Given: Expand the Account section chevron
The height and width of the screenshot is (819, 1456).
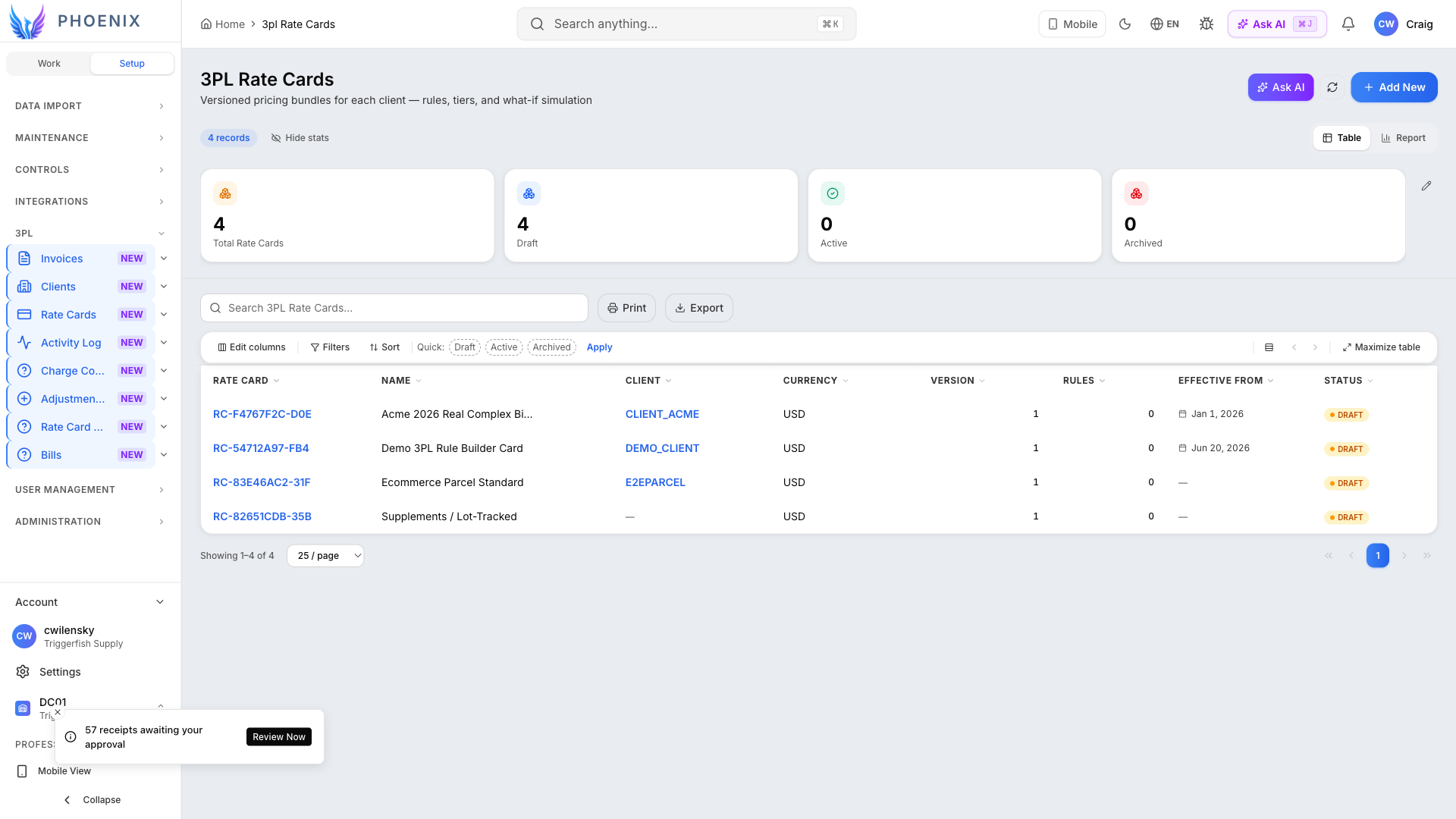Looking at the screenshot, I should click(160, 602).
